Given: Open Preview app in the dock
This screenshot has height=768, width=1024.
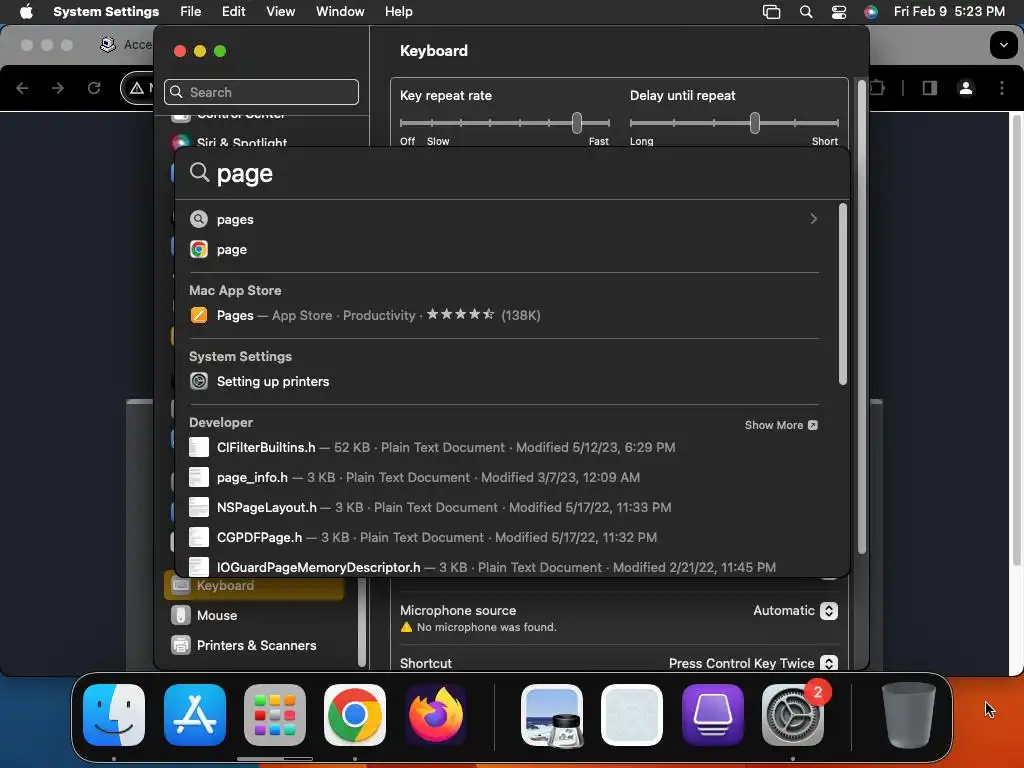Looking at the screenshot, I should (552, 715).
